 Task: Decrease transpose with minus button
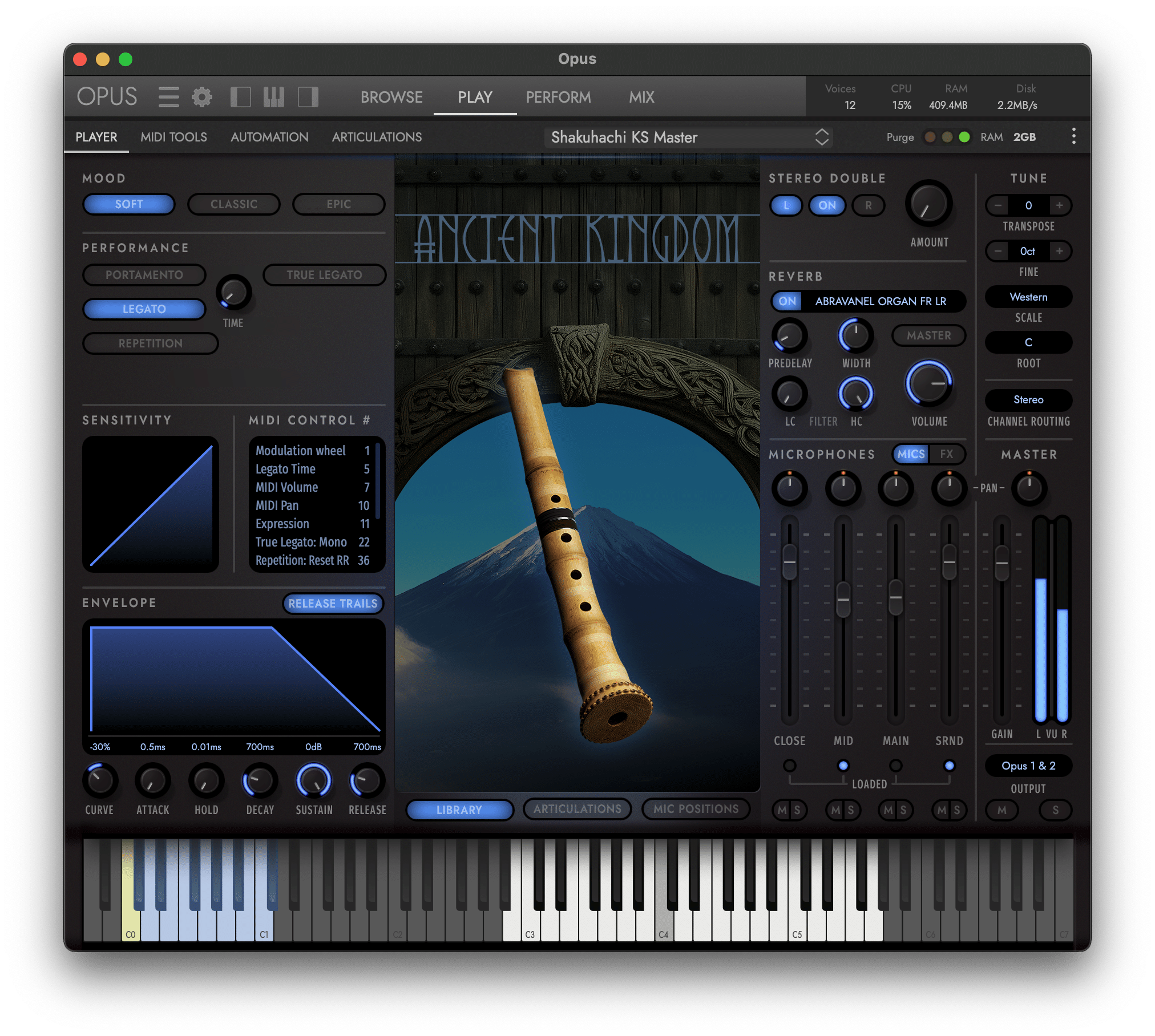point(998,205)
